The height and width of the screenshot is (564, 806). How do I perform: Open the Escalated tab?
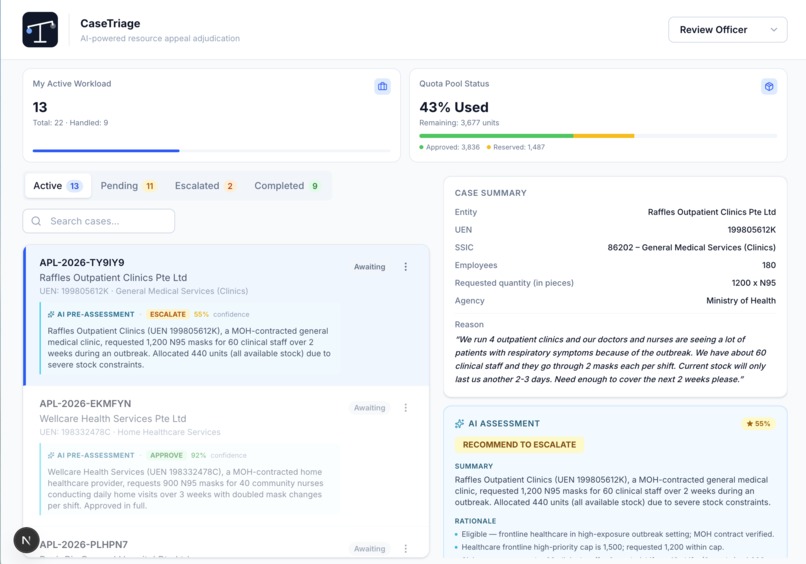(205, 186)
